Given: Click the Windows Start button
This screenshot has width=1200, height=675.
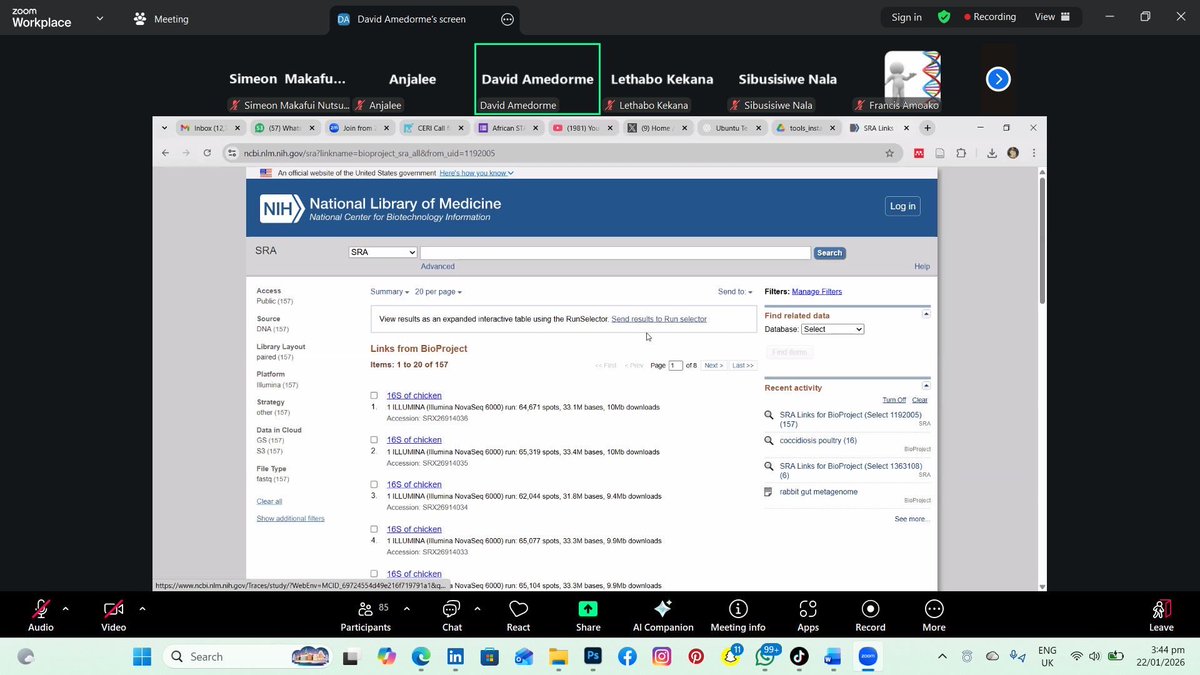Looking at the screenshot, I should click(x=142, y=657).
